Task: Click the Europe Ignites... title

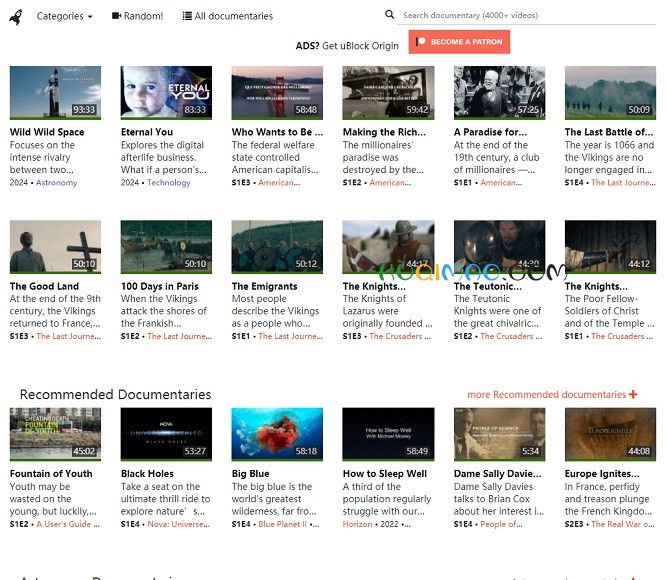Action: pos(602,473)
